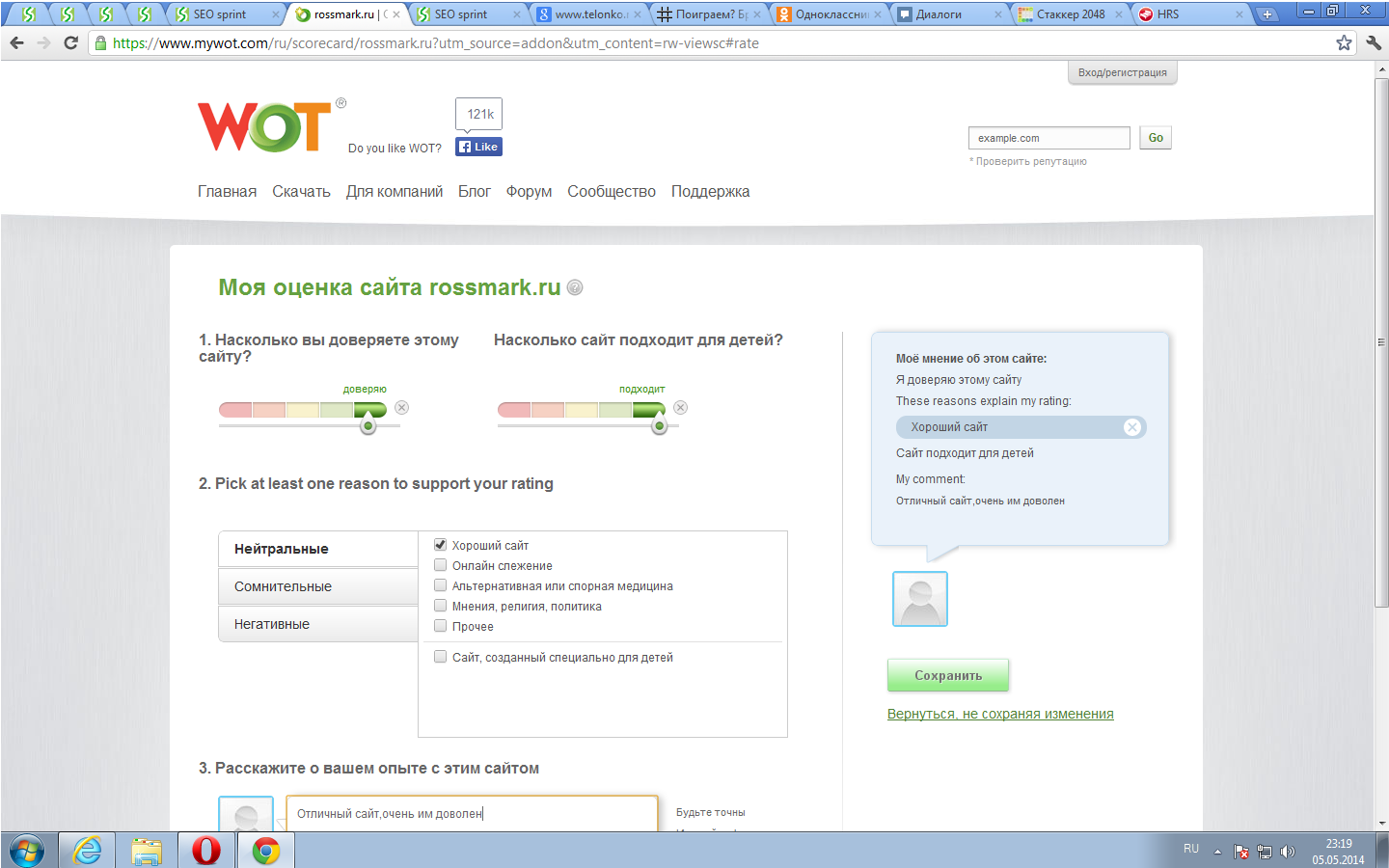Check 'Сайт, созданный специально для детей' checkbox
The height and width of the screenshot is (868, 1389).
click(x=440, y=657)
